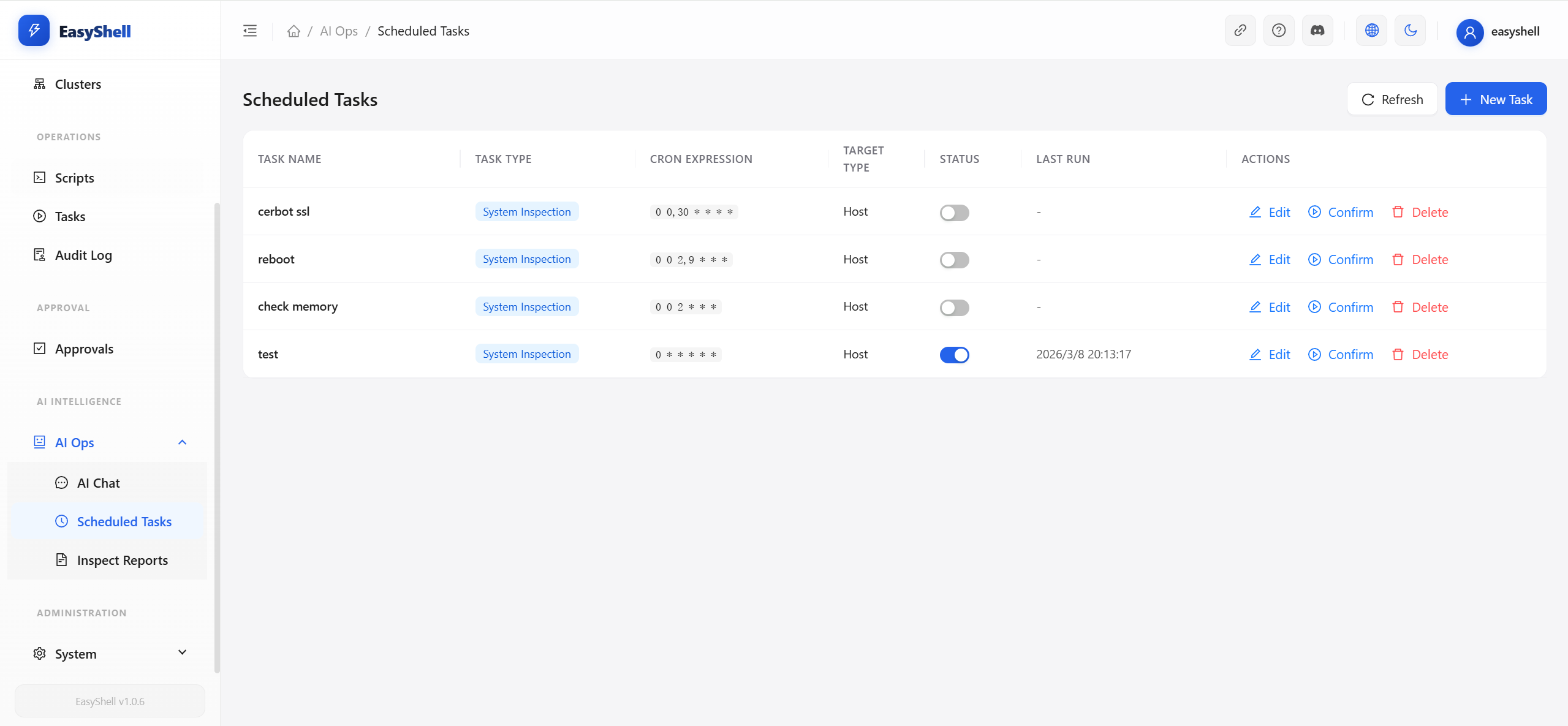Click the copy link icon in the header
The width and height of the screenshot is (1568, 726).
(x=1241, y=30)
